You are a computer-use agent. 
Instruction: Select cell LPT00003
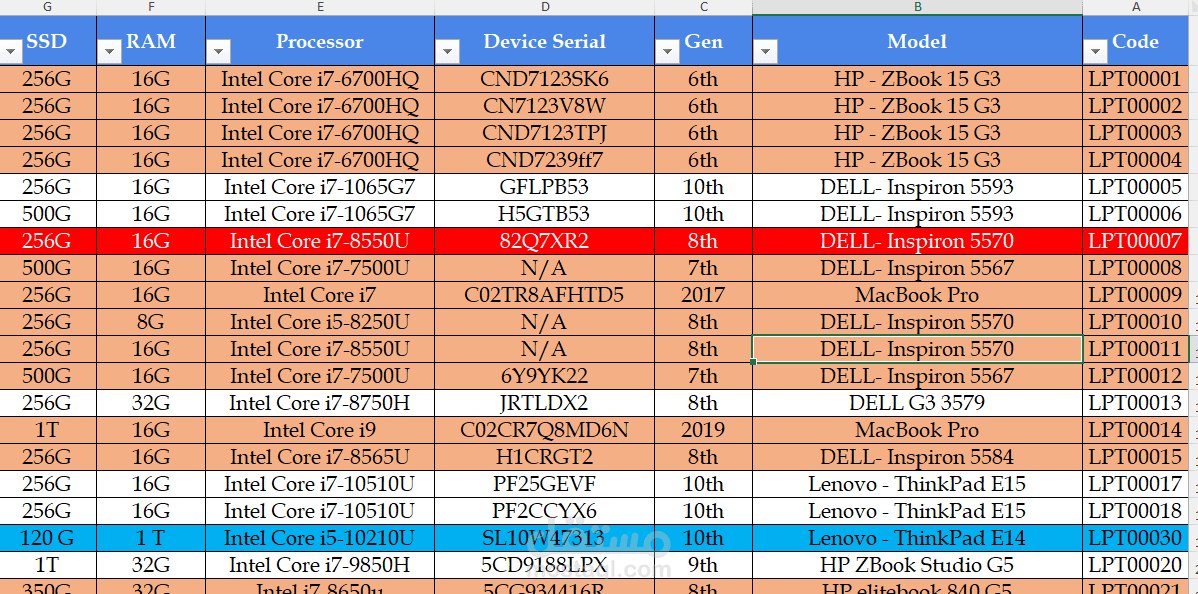click(x=1136, y=133)
